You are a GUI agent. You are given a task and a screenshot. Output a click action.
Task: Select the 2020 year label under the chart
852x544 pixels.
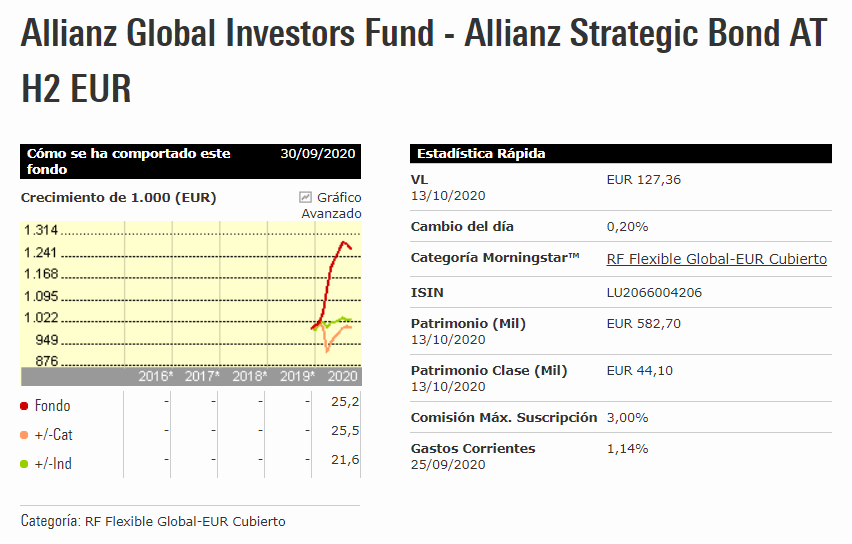343,377
